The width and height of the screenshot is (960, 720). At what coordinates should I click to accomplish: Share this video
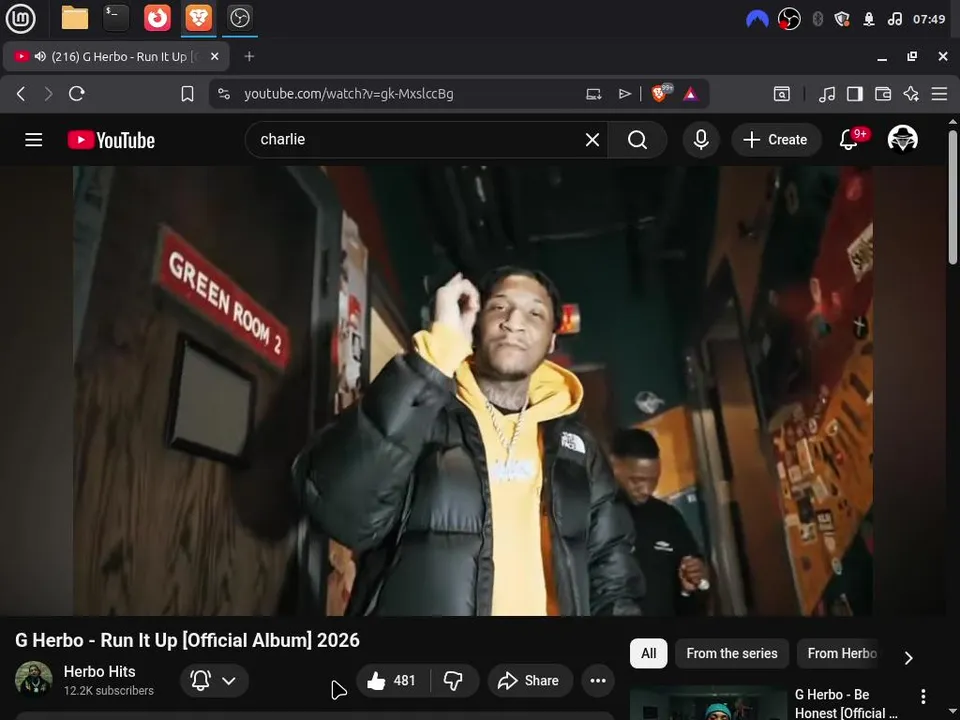pos(530,680)
